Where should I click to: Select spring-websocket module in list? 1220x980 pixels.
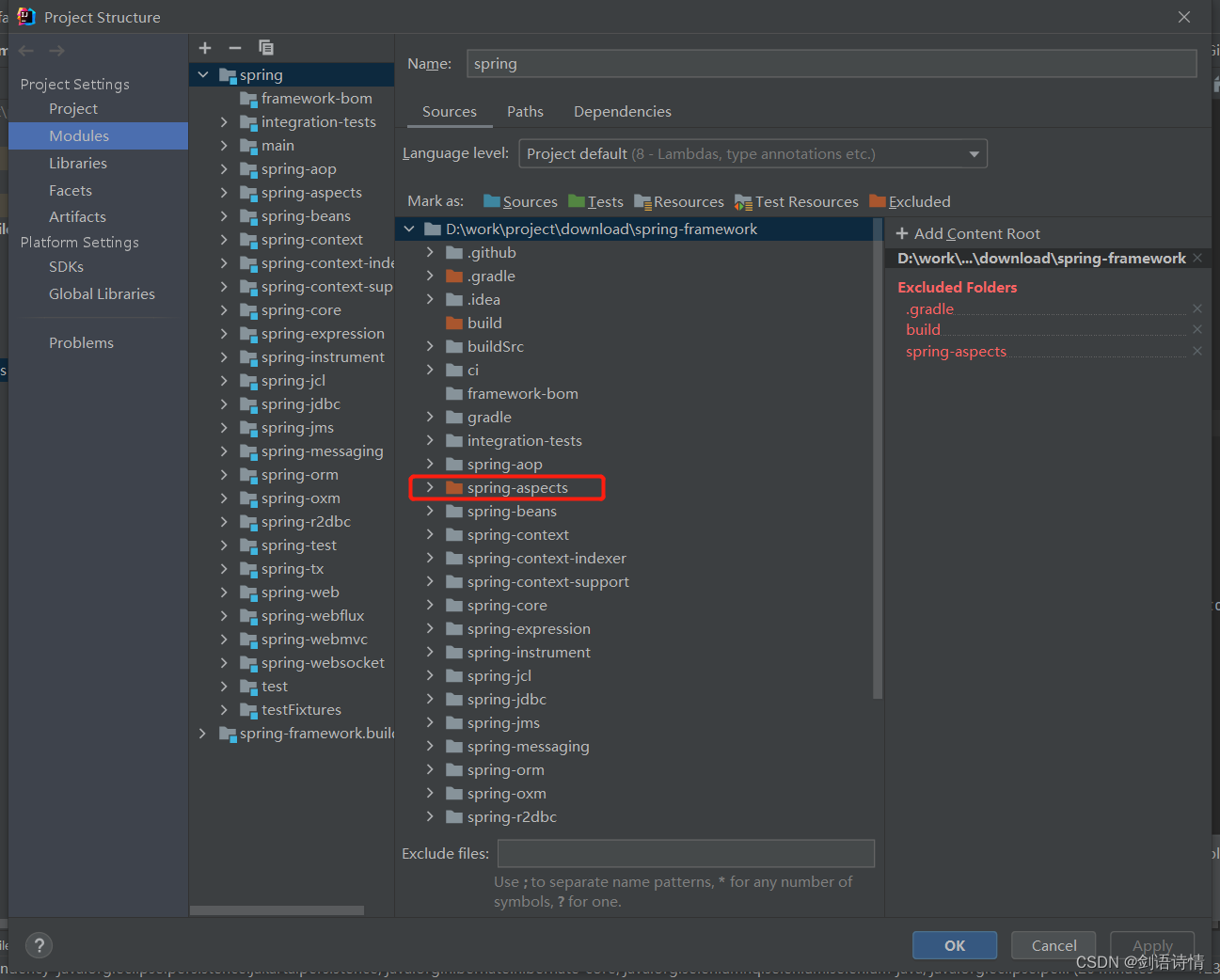(323, 663)
